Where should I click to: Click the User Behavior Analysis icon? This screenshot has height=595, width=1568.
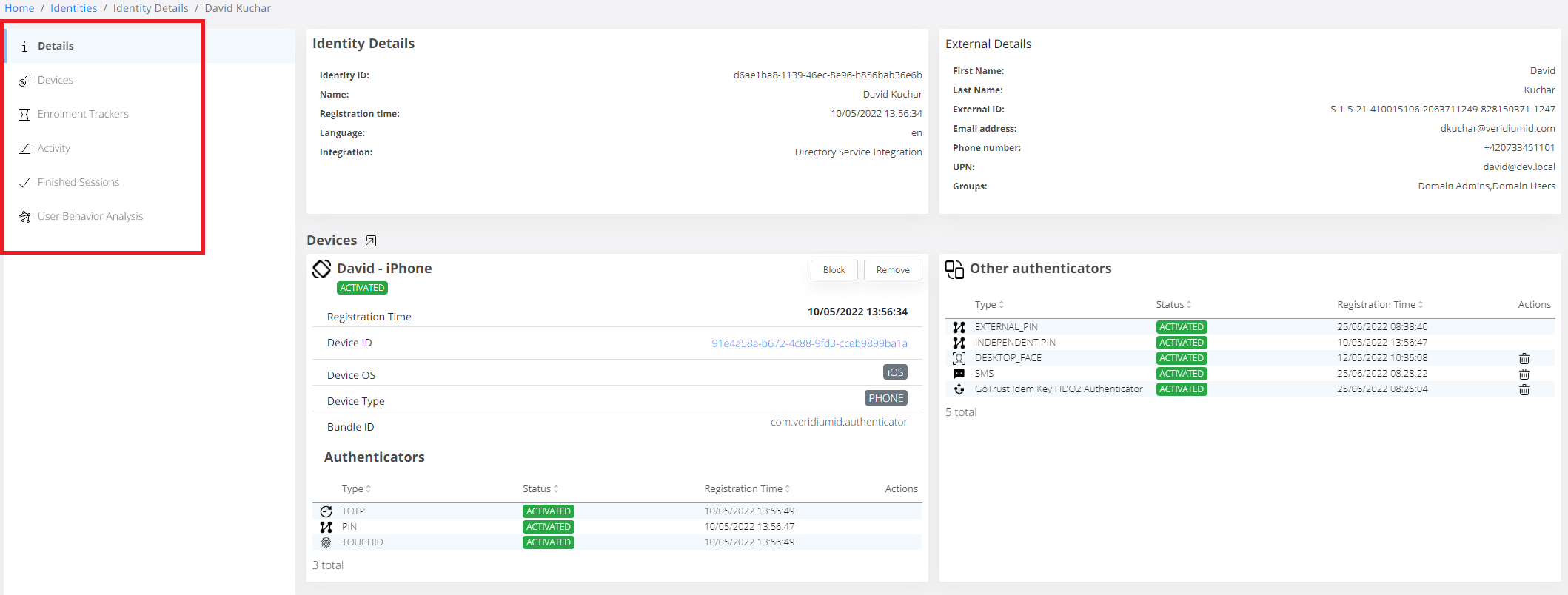[24, 216]
